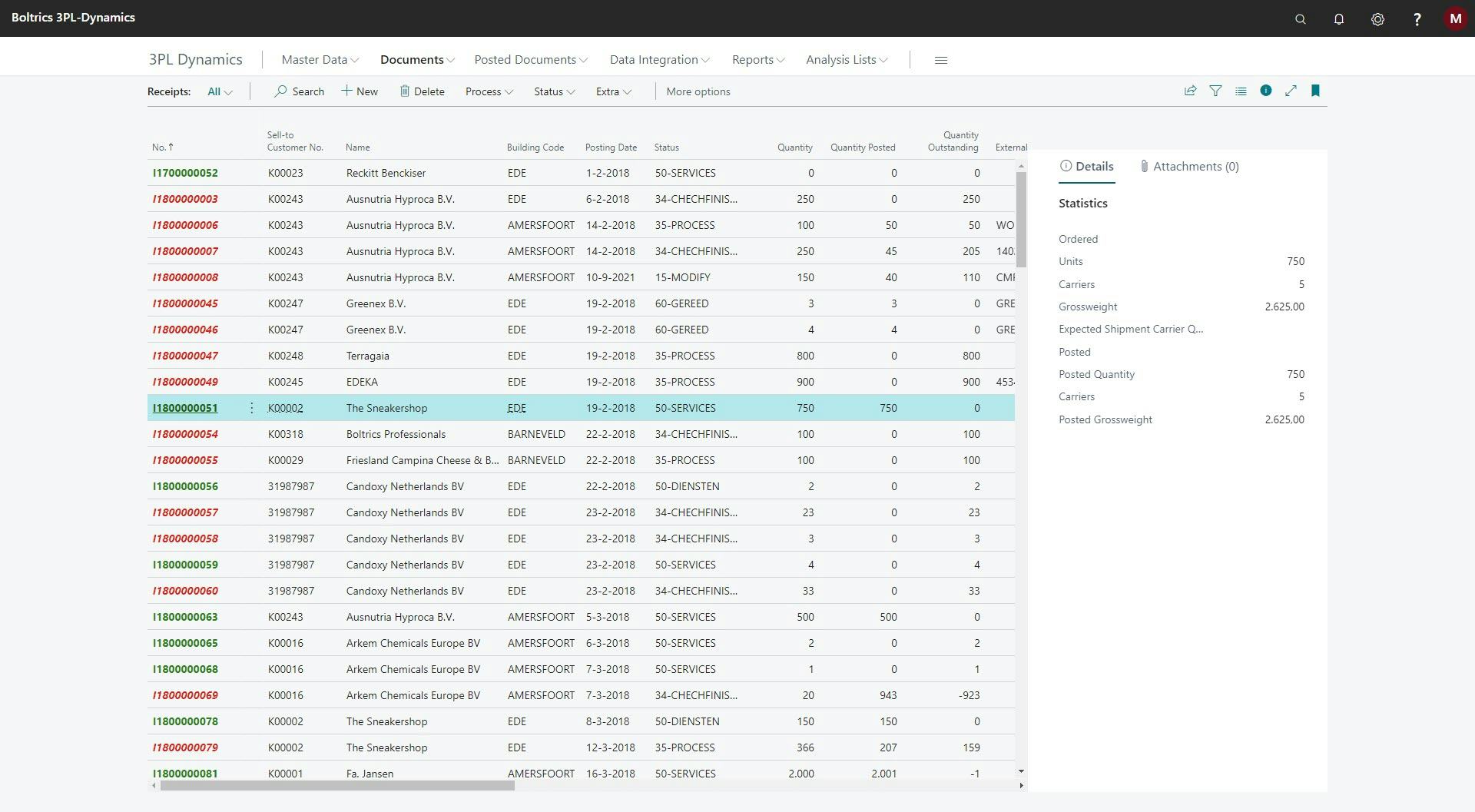Viewport: 1475px width, 812px height.
Task: Open the notifications bell
Action: (1338, 19)
